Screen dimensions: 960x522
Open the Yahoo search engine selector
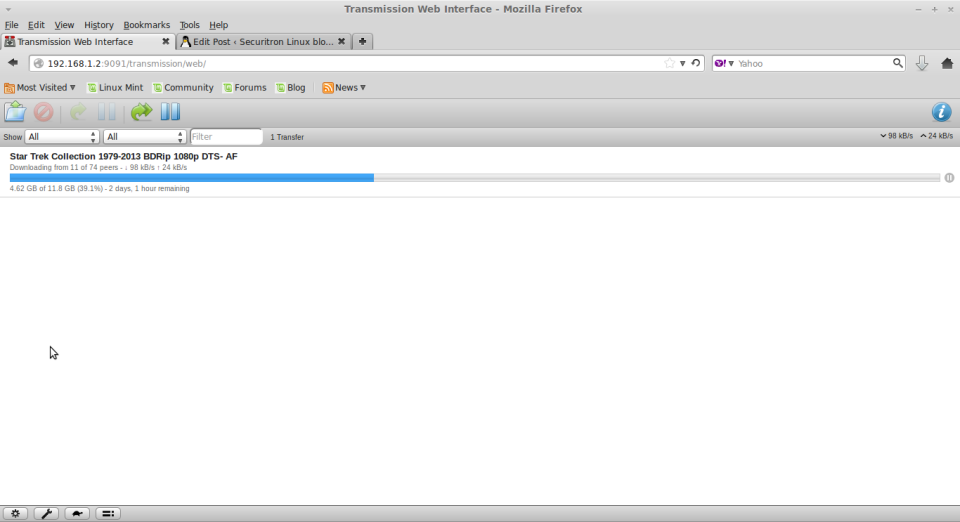pos(724,63)
